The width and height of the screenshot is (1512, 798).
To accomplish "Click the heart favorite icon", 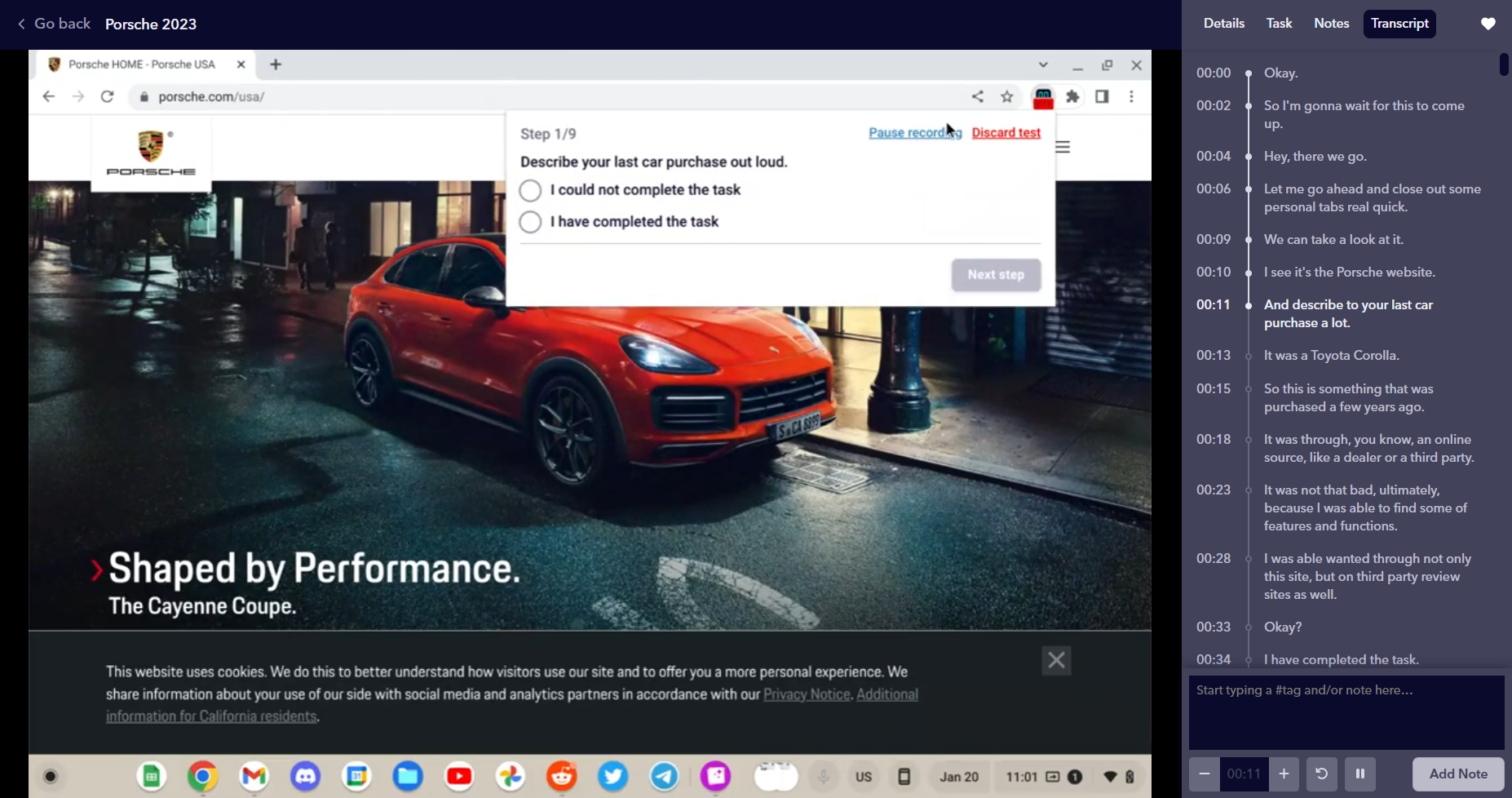I will (x=1488, y=24).
